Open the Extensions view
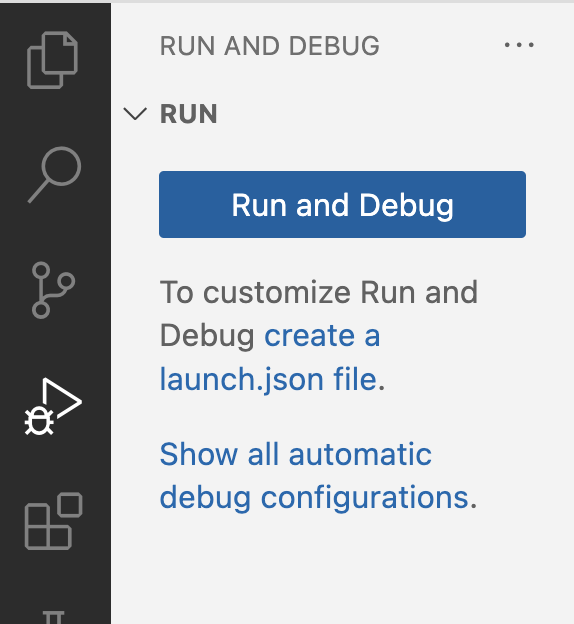The width and height of the screenshot is (574, 624). coord(54,521)
